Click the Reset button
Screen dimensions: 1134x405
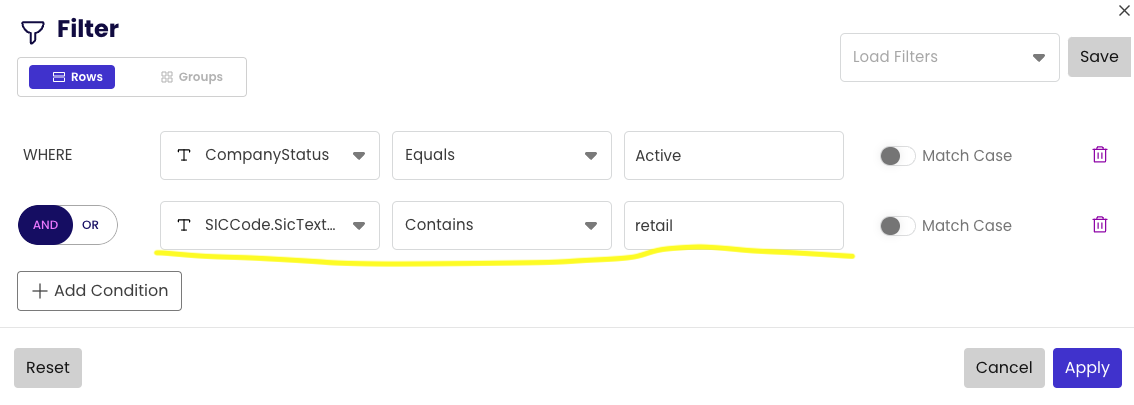(48, 368)
